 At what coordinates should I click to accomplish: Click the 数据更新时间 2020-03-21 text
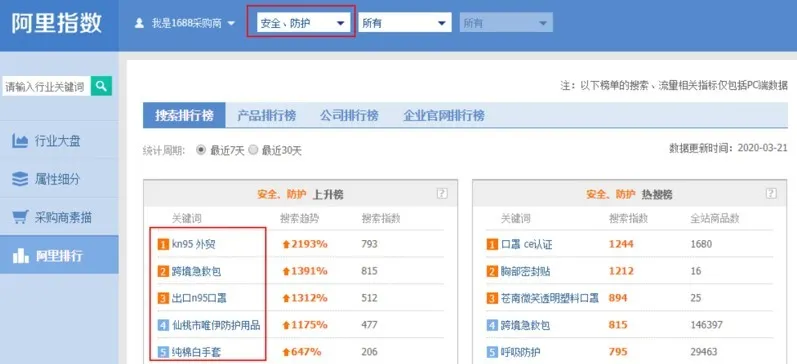(728, 148)
